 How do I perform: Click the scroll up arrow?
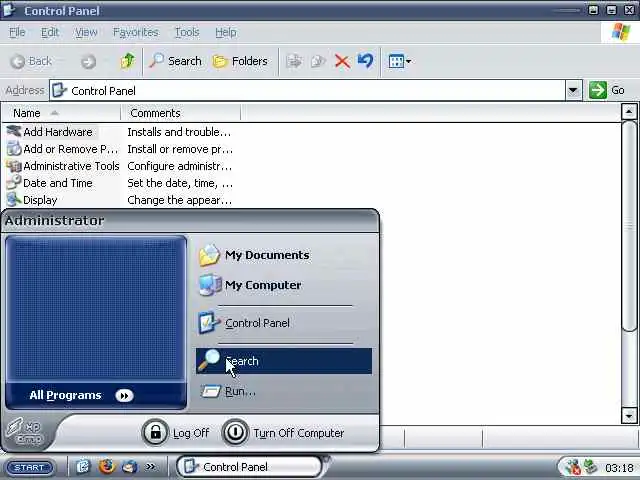pos(629,112)
